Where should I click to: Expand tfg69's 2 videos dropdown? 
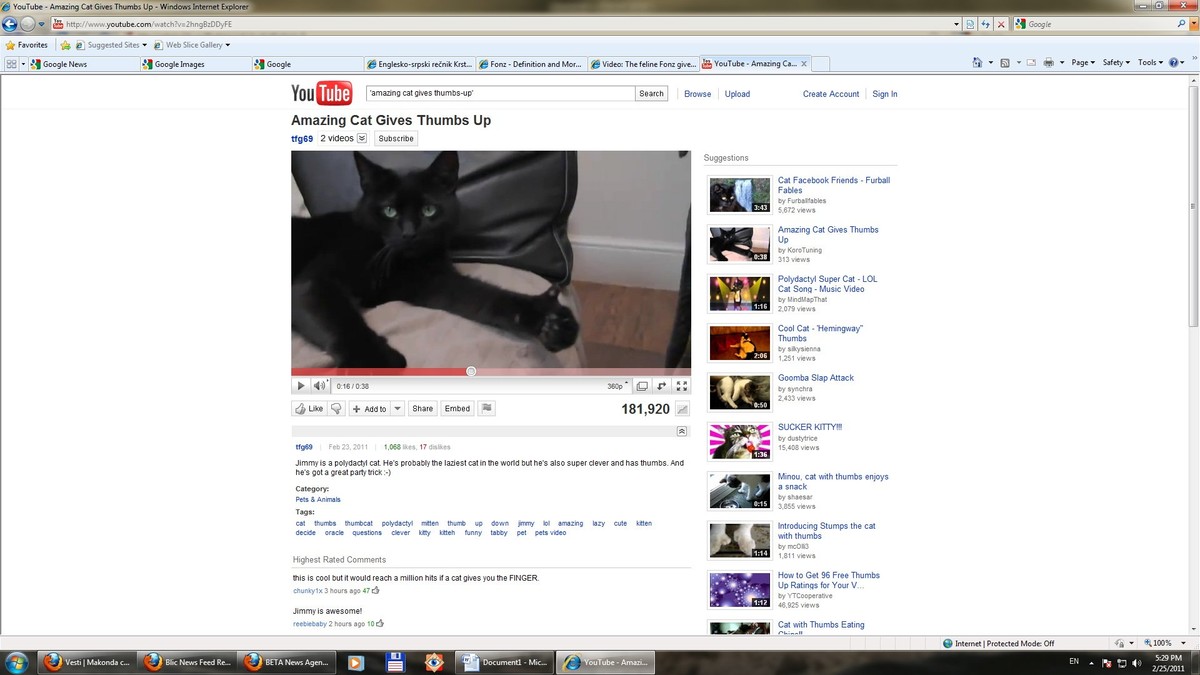pyautogui.click(x=362, y=138)
